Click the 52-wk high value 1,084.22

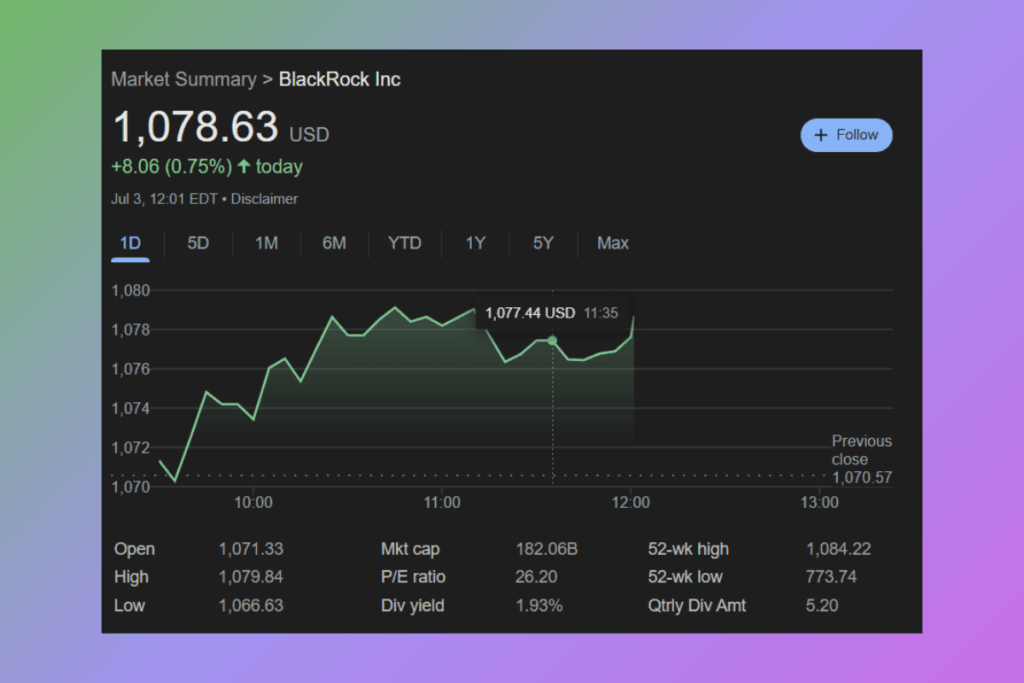[x=838, y=549]
